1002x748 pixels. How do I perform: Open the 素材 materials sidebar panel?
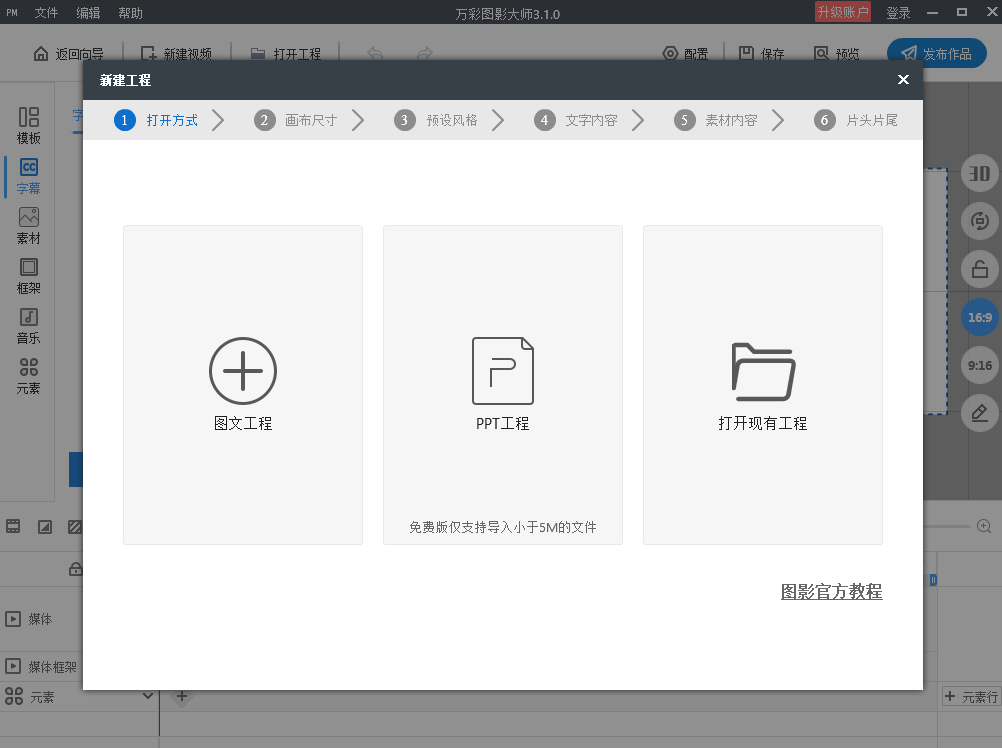click(x=29, y=226)
